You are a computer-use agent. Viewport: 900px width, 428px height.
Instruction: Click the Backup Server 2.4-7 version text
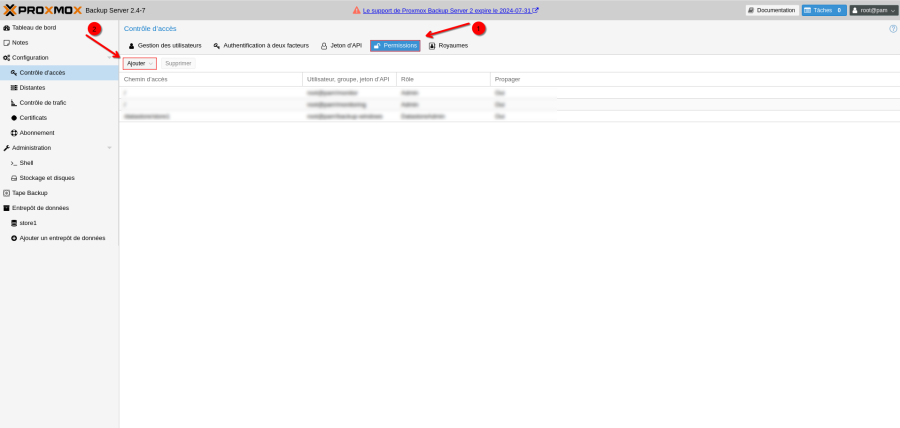[x=115, y=10]
